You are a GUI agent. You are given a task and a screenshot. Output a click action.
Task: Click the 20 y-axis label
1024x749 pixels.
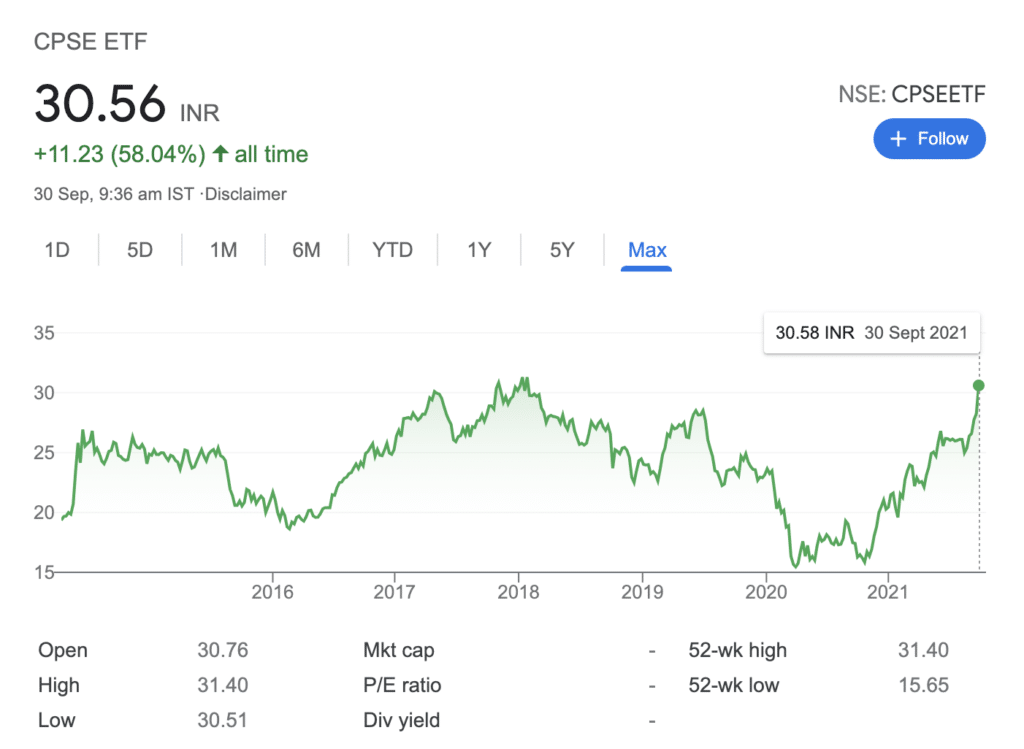pyautogui.click(x=44, y=513)
